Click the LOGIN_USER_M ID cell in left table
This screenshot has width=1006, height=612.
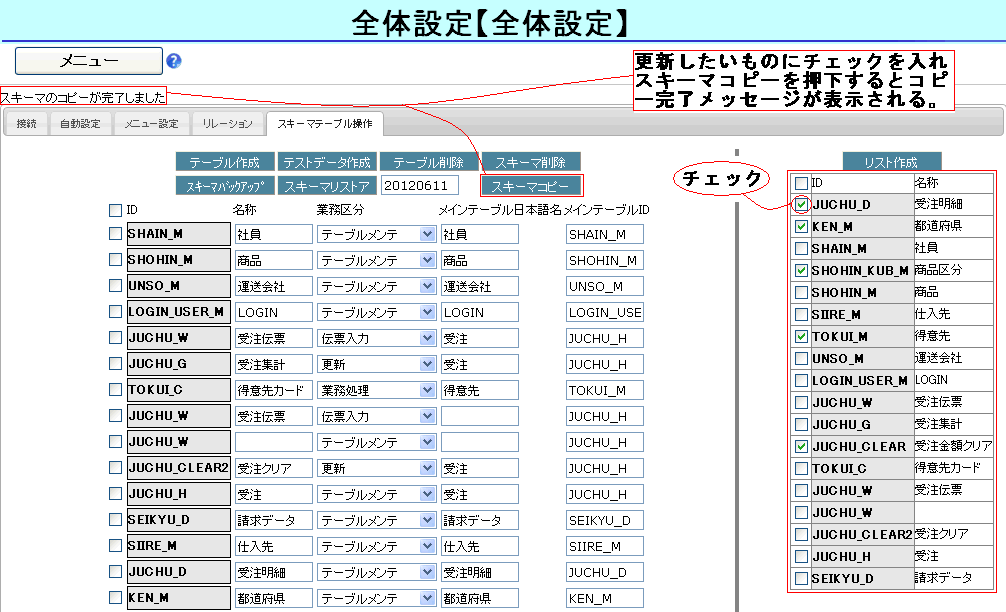pyautogui.click(x=176, y=312)
